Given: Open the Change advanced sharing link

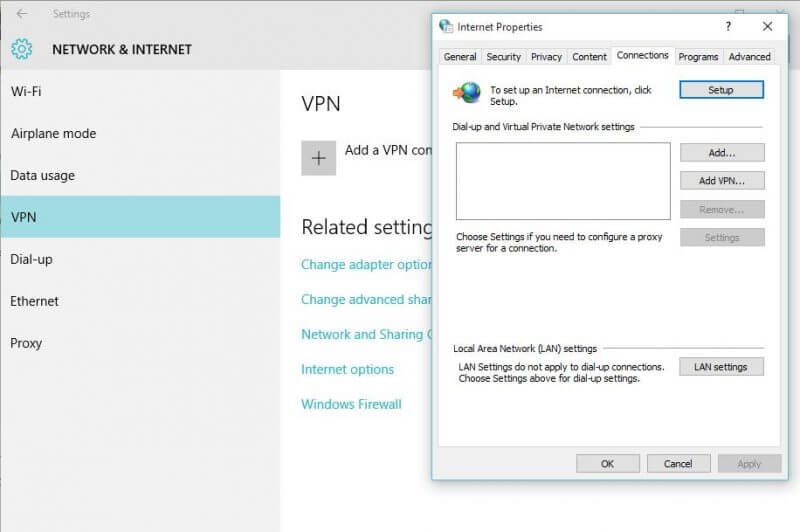Looking at the screenshot, I should coord(366,299).
